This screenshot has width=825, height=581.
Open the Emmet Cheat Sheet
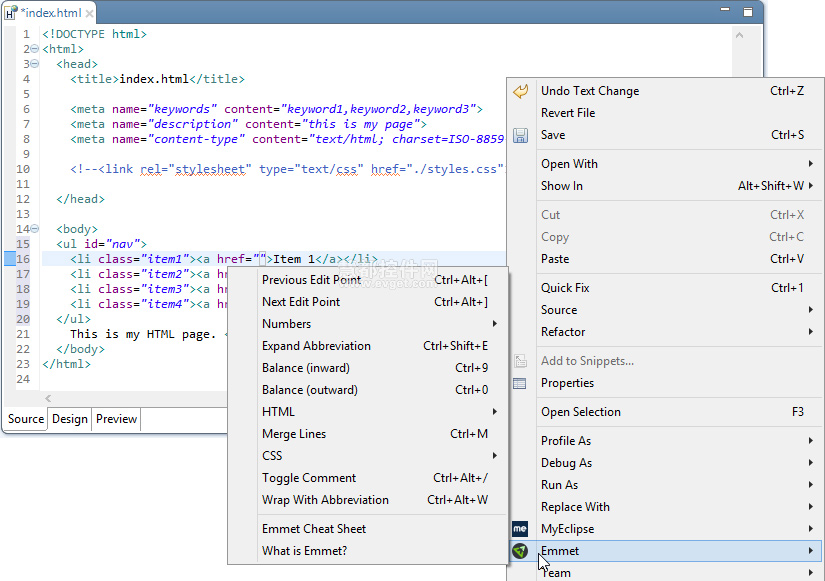point(314,529)
